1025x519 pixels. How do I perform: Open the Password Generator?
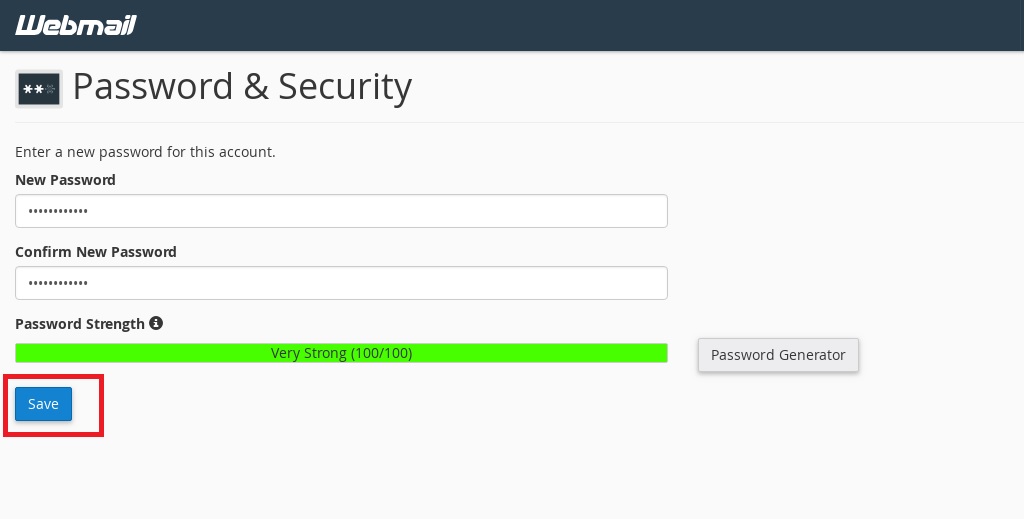pos(778,355)
